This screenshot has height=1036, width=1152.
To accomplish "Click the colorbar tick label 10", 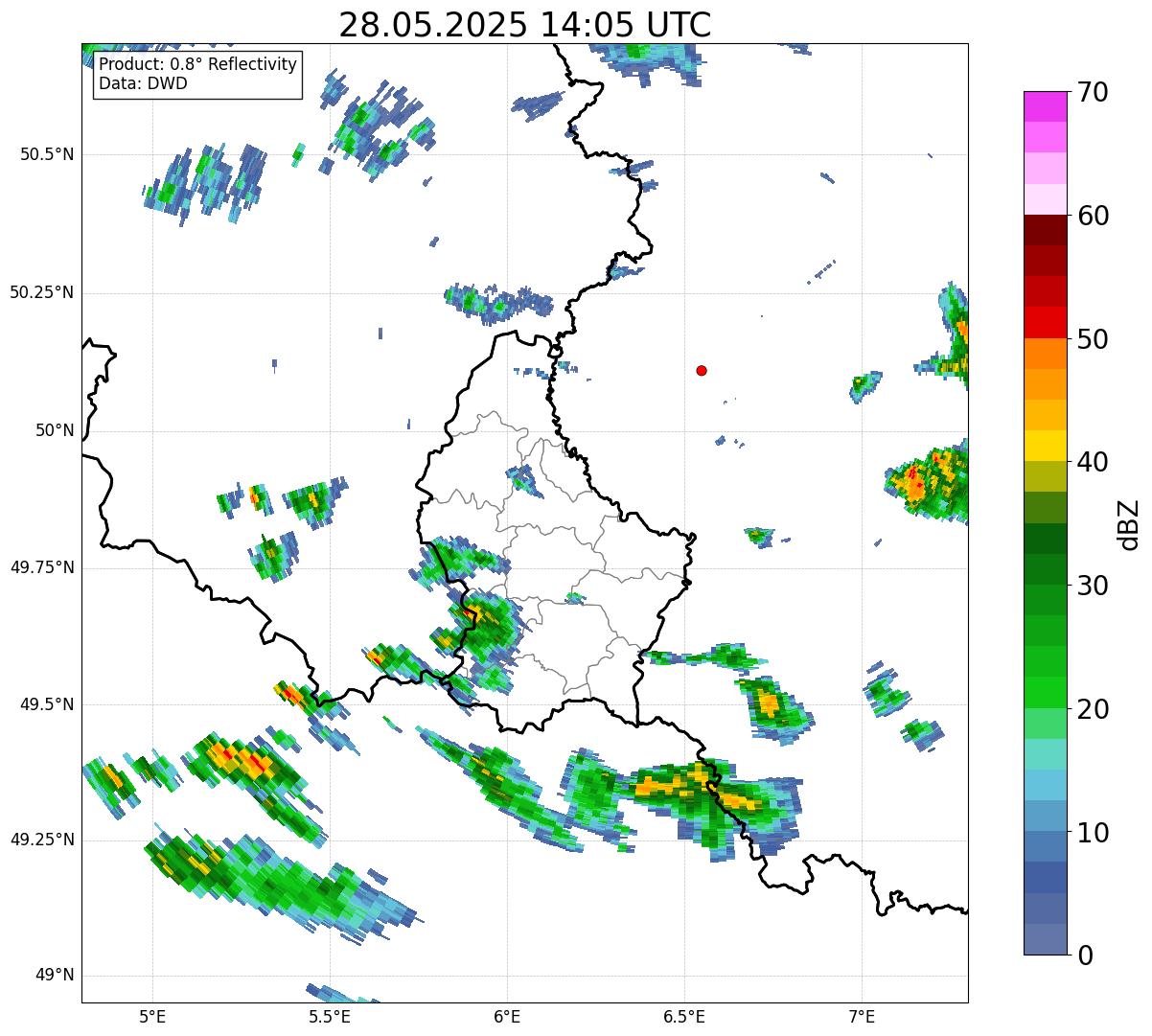I will (x=1093, y=832).
